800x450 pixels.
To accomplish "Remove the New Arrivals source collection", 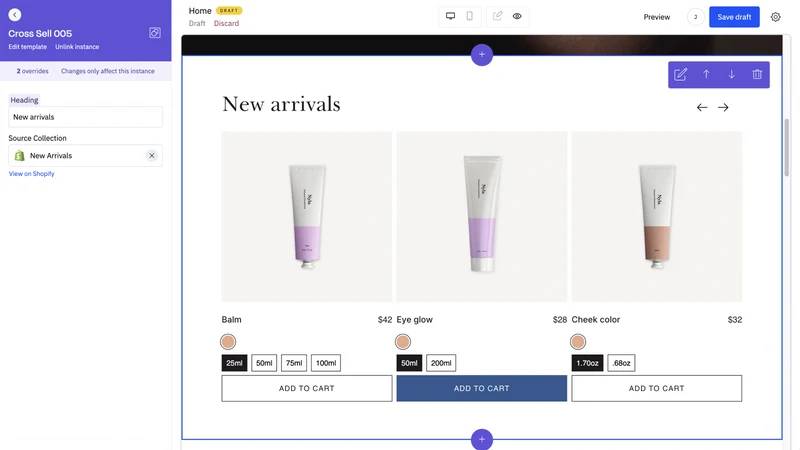I will point(152,156).
